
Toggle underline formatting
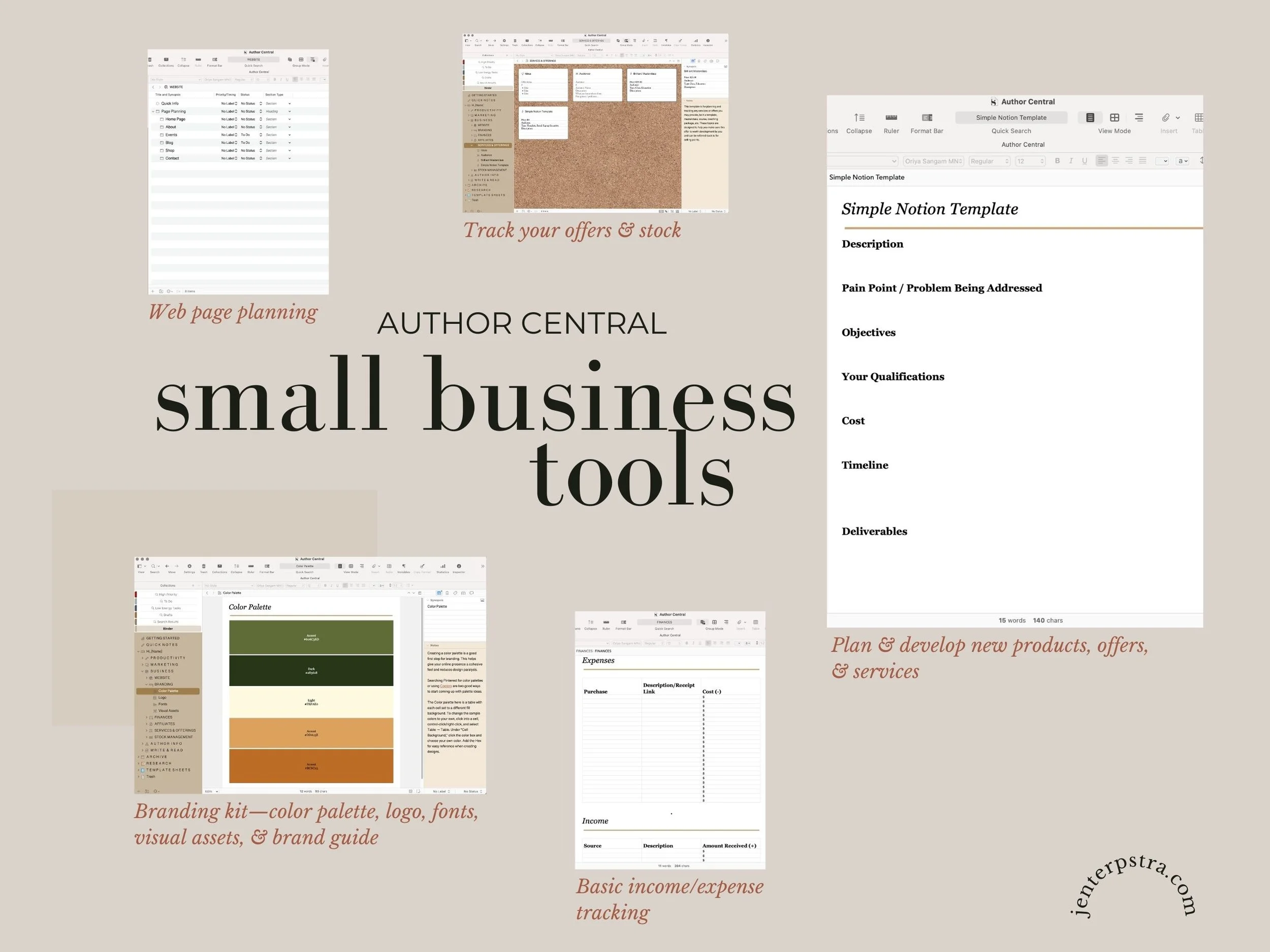pos(1085,160)
